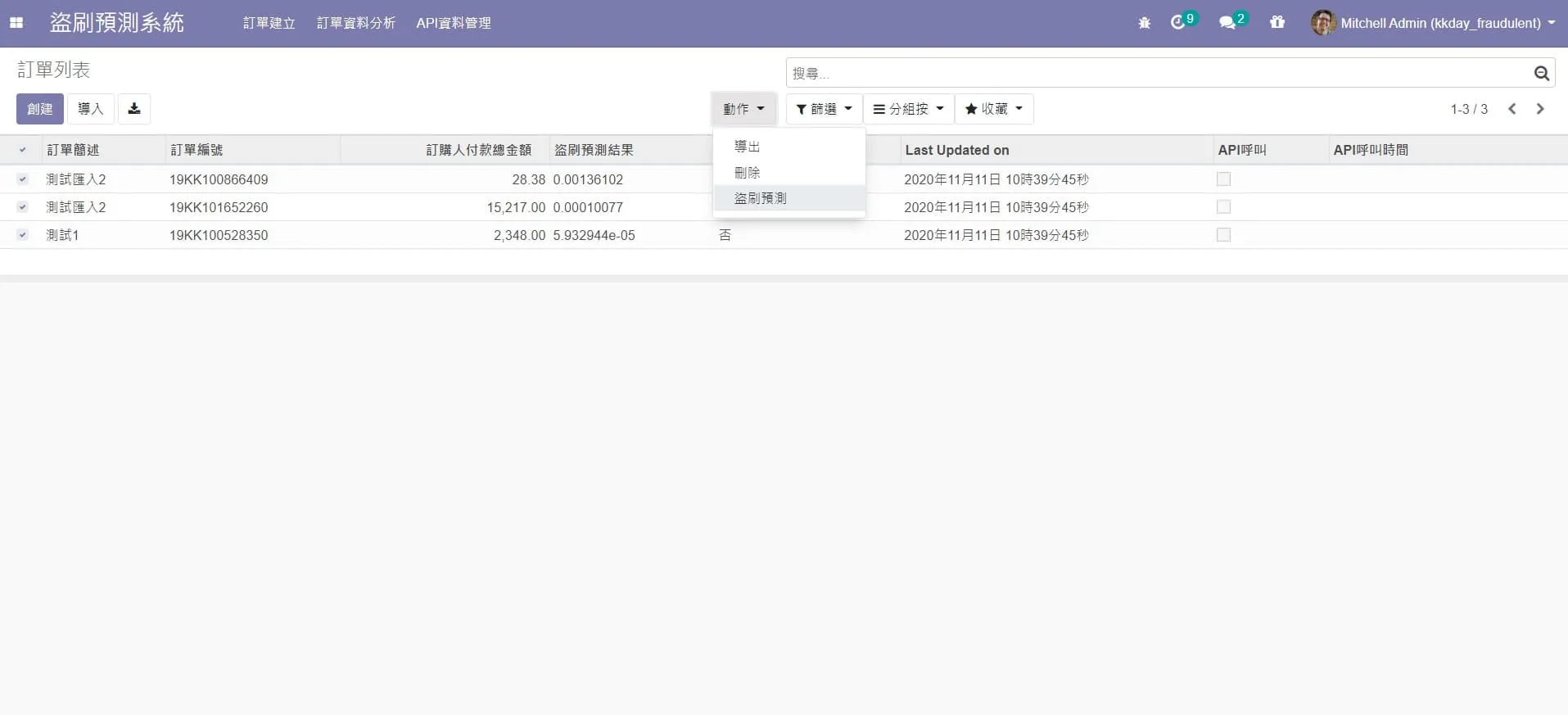Uncheck row checkbox for order 19KK100866409

click(22, 179)
